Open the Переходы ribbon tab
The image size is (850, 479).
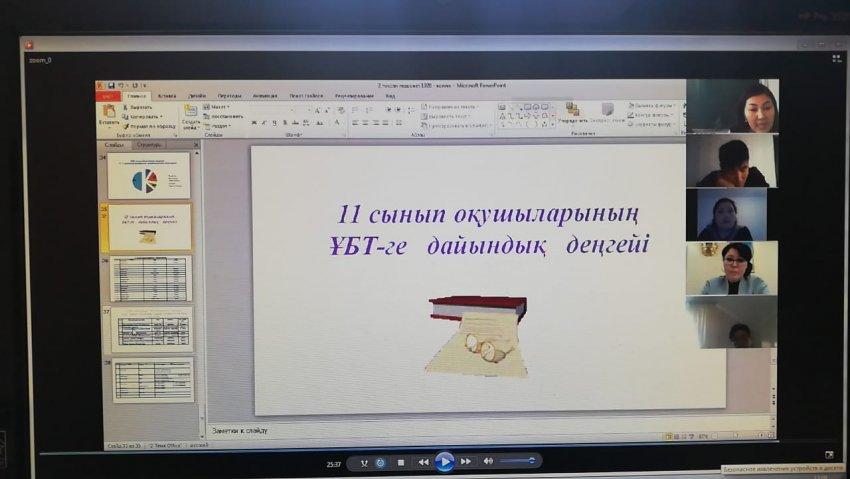[229, 96]
